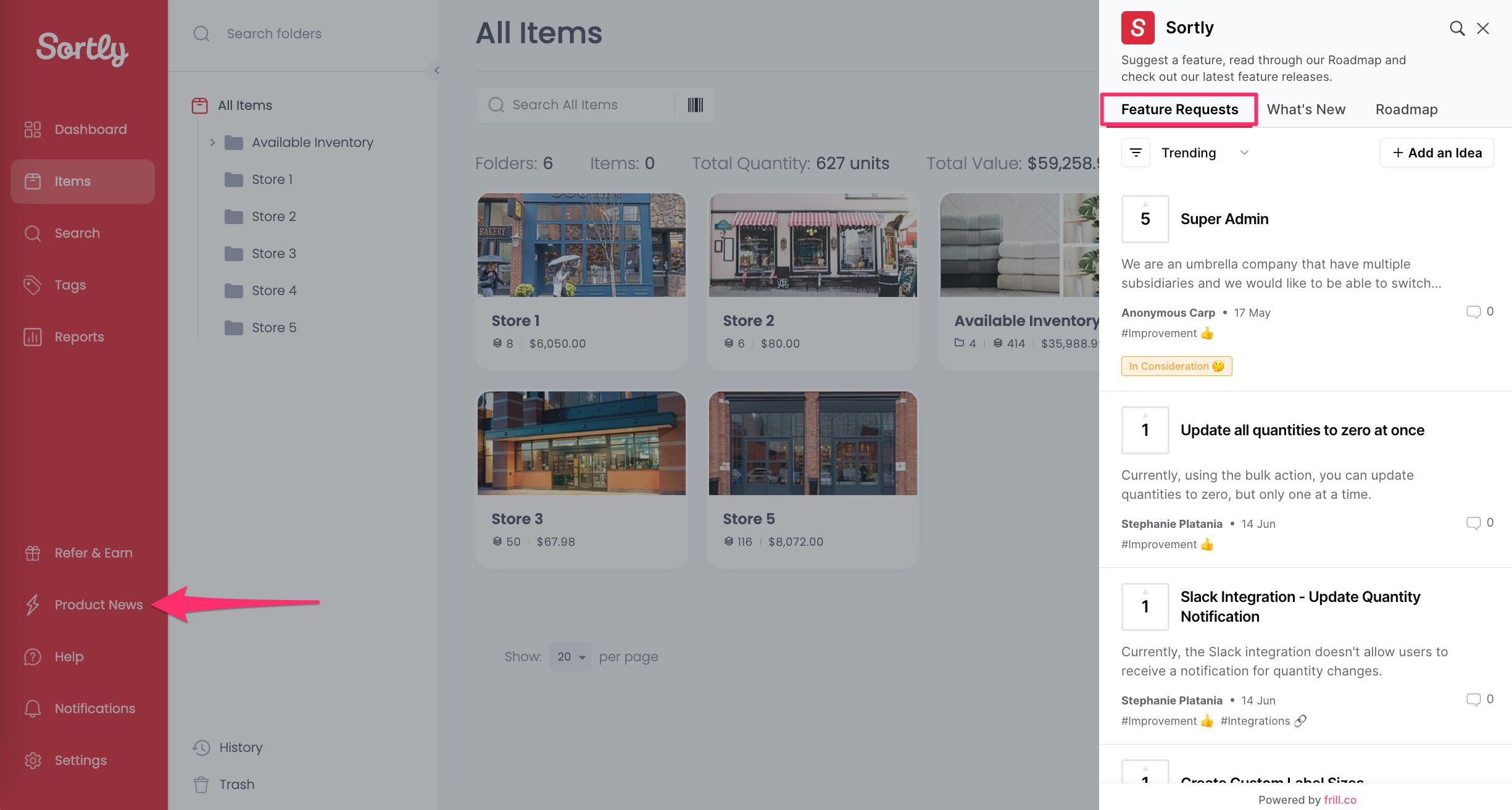Visit the frill.co link
This screenshot has width=1512, height=810.
tap(1339, 800)
